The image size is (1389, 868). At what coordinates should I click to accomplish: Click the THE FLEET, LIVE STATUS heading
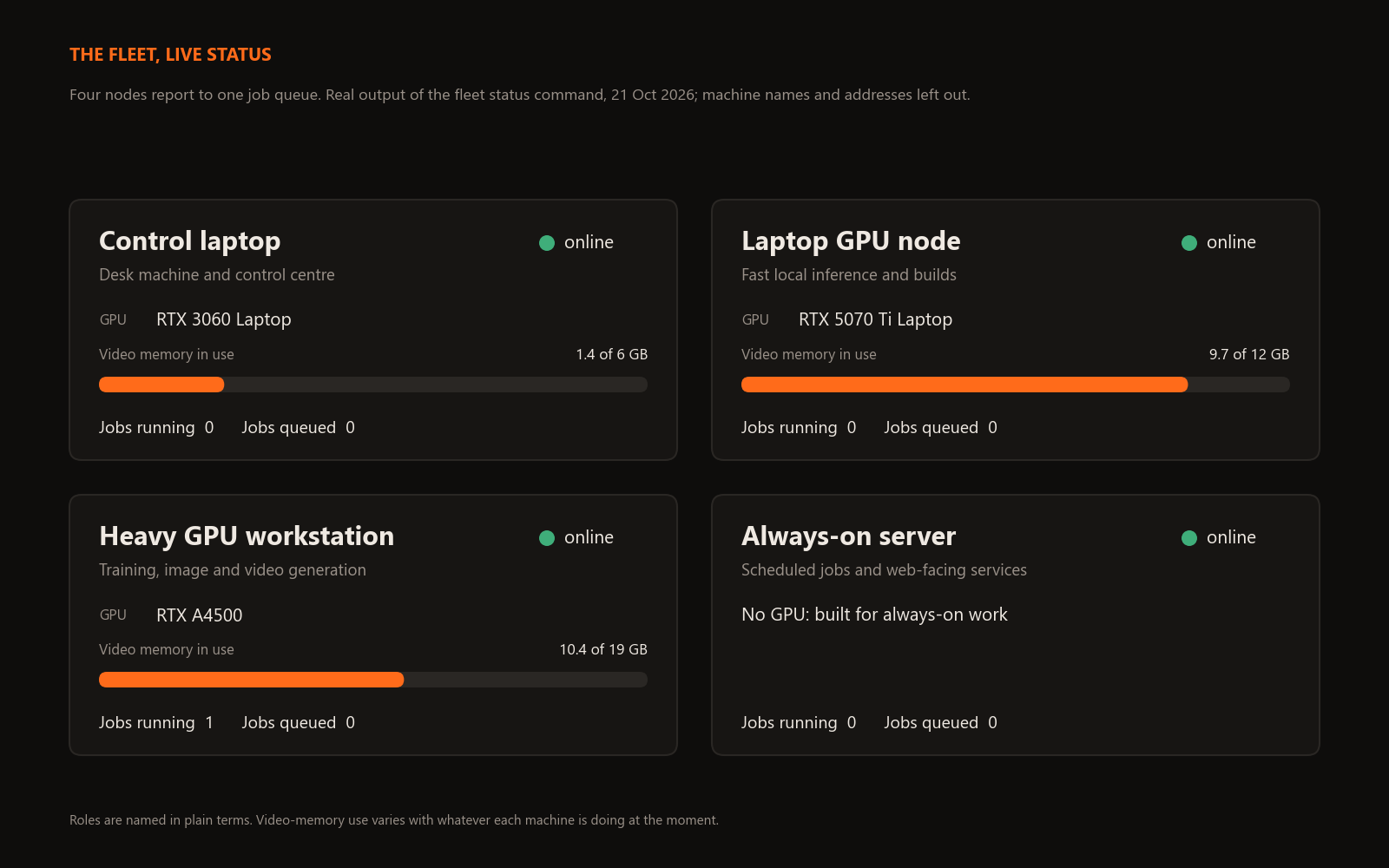pos(170,55)
